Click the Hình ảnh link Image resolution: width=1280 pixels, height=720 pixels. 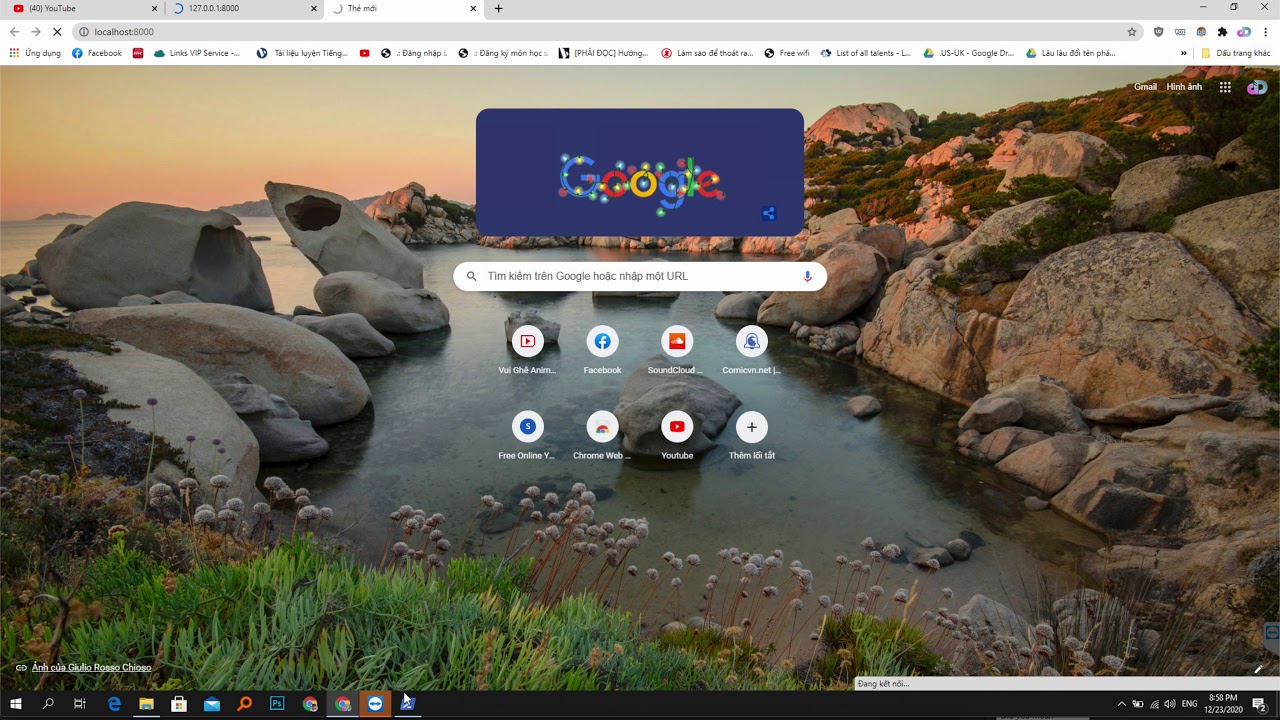click(1184, 87)
